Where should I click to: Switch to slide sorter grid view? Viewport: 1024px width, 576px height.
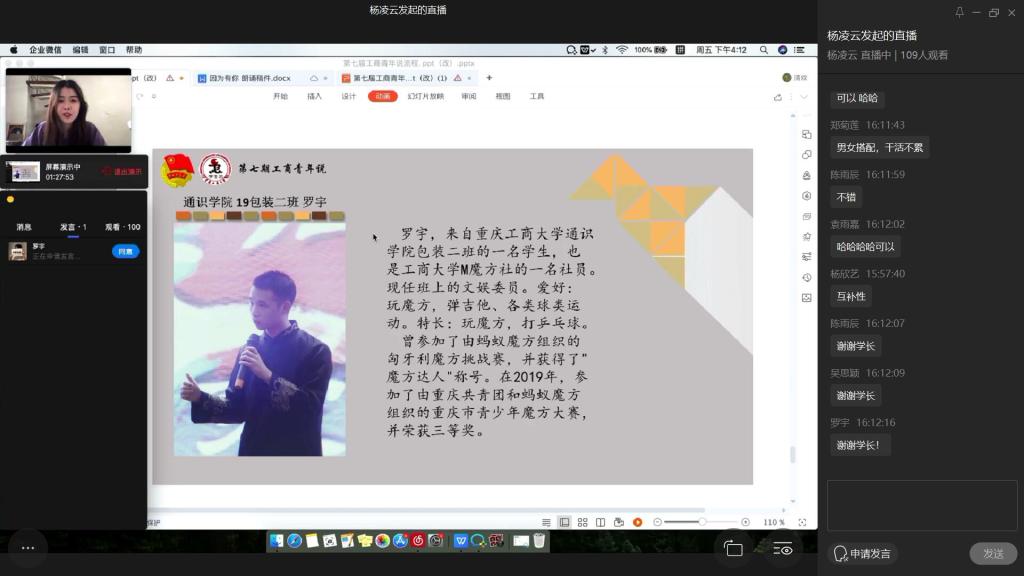coord(582,522)
